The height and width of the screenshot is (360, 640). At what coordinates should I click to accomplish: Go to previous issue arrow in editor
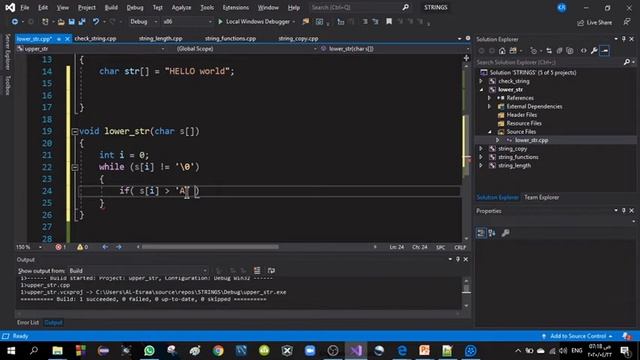(x=105, y=247)
